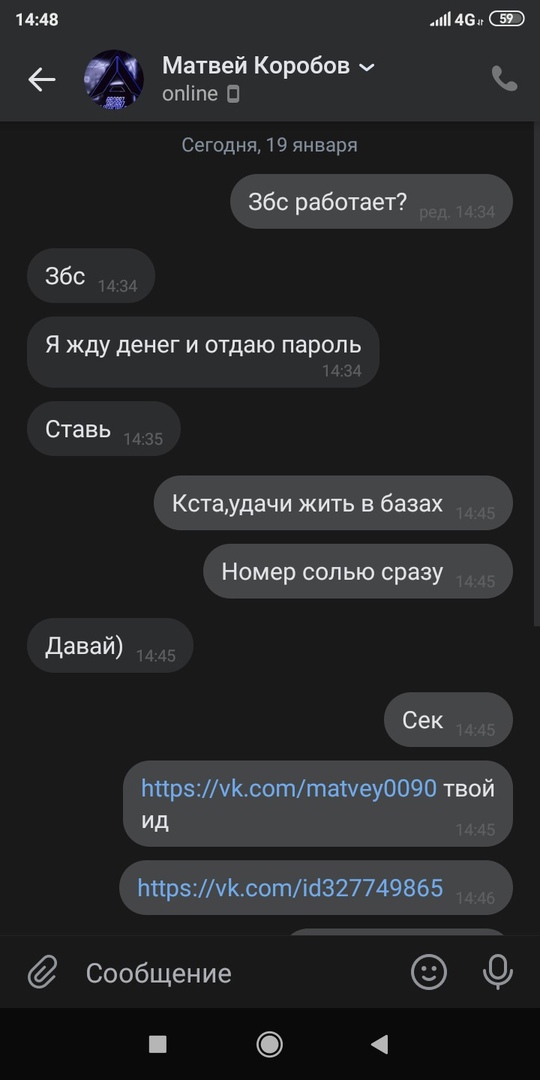This screenshot has width=540, height=1080.
Task: Tap the Матвей Коробов contact name header
Action: click(x=256, y=66)
